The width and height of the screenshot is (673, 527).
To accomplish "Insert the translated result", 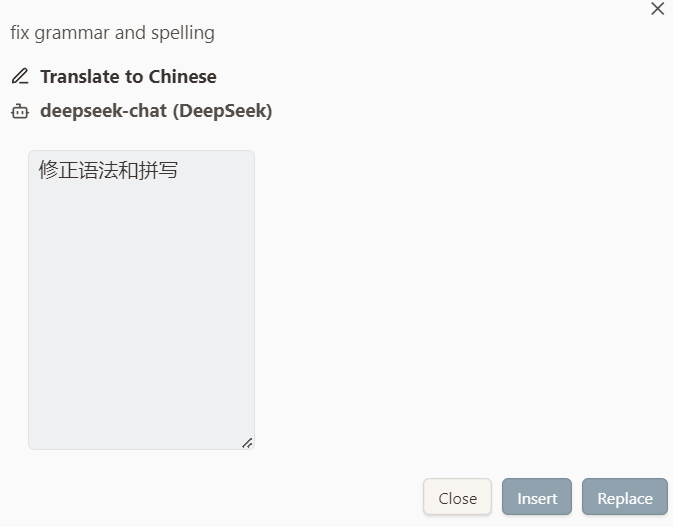I will 537,497.
